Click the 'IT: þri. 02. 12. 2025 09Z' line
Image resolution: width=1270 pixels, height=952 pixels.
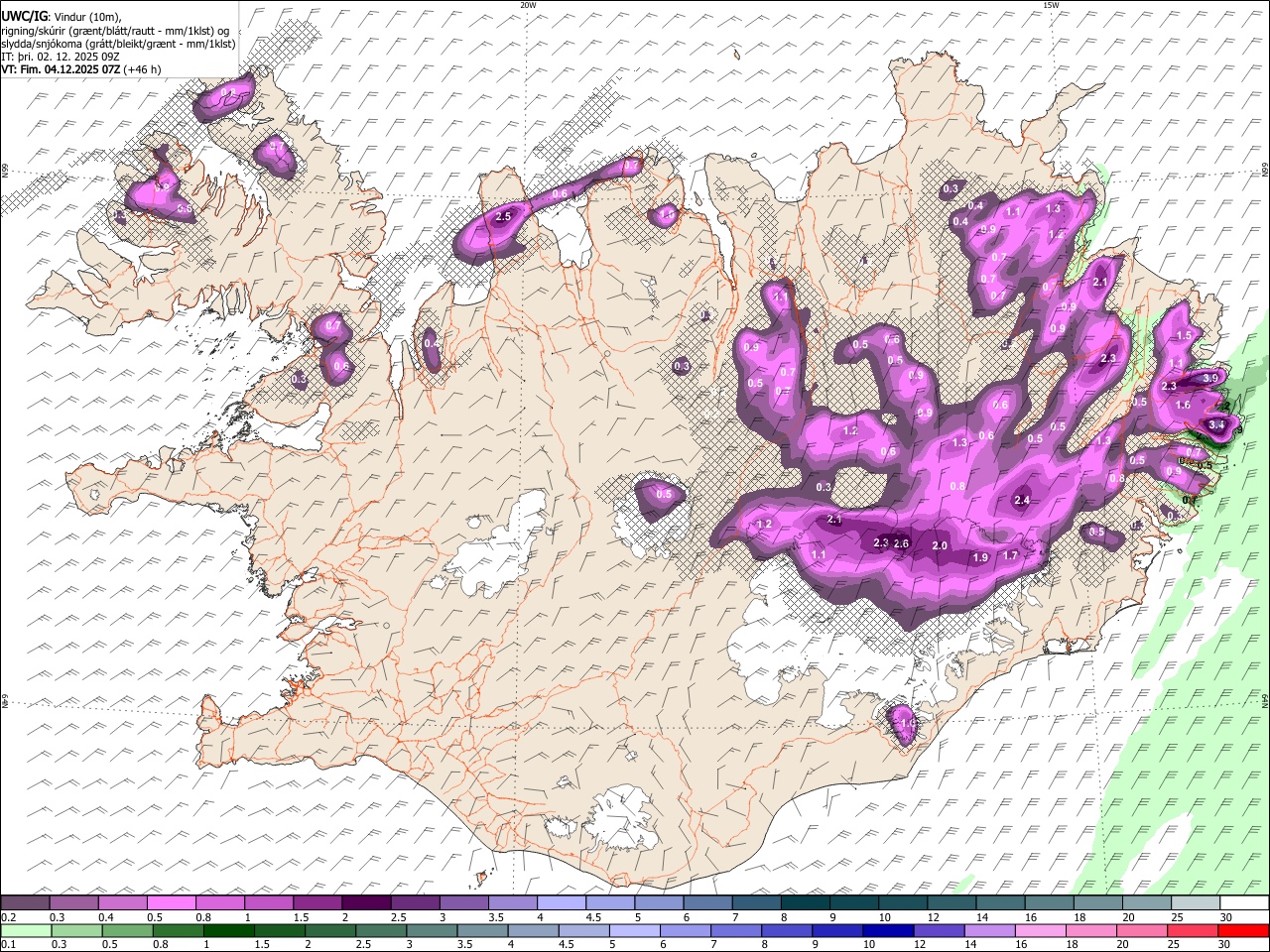(60, 57)
